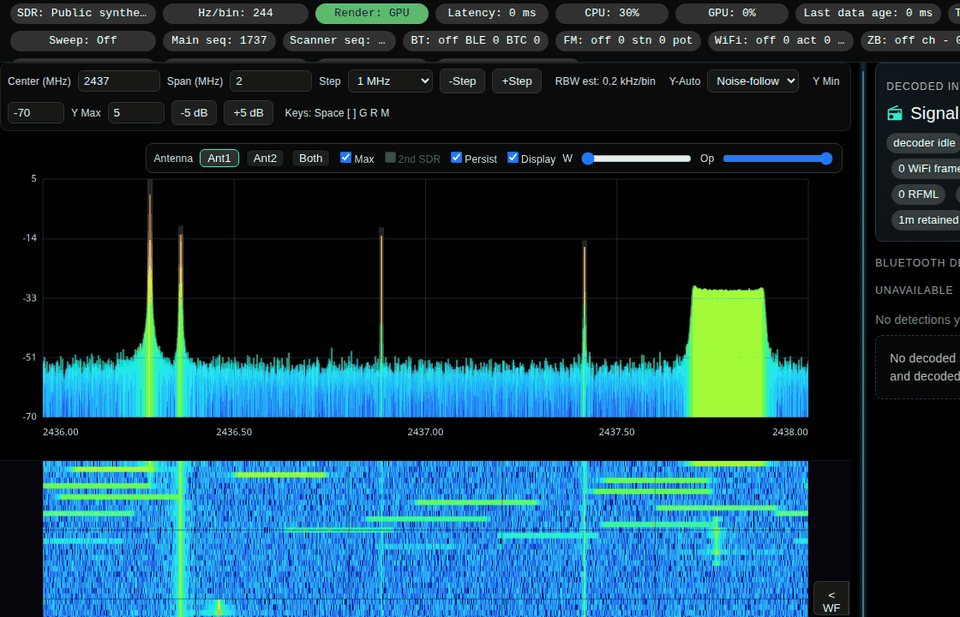The image size is (960, 617).
Task: Click the Latency: 0 ms pill
Action: point(492,13)
